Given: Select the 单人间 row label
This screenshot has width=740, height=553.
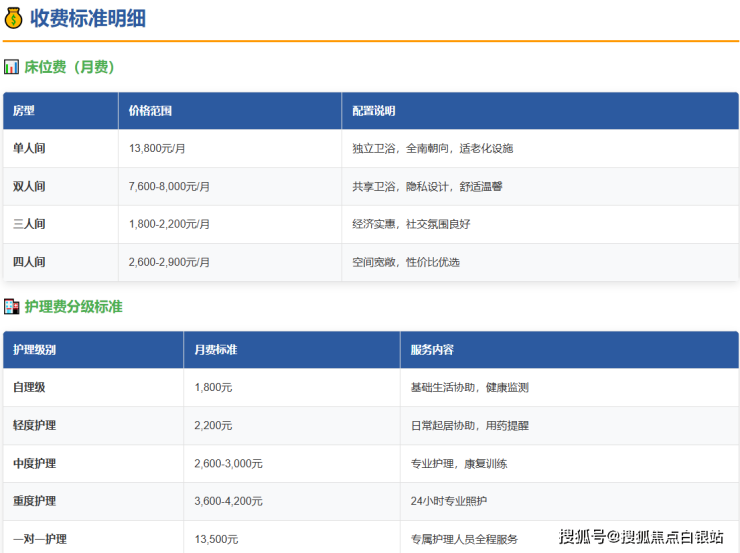Looking at the screenshot, I should pyautogui.click(x=29, y=148).
